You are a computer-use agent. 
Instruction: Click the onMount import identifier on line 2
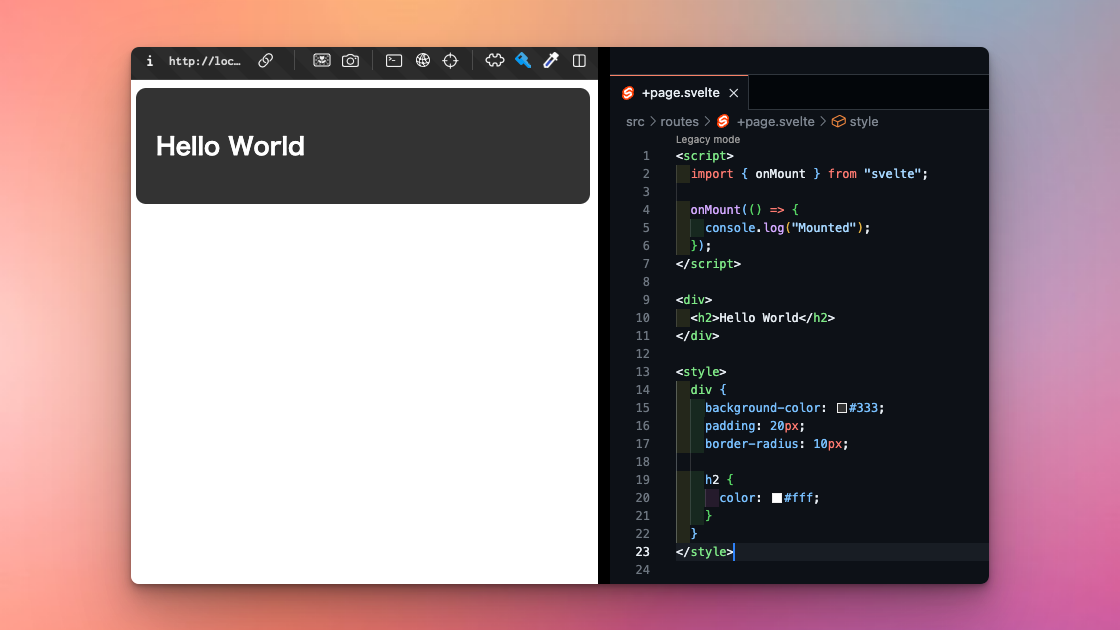point(780,174)
